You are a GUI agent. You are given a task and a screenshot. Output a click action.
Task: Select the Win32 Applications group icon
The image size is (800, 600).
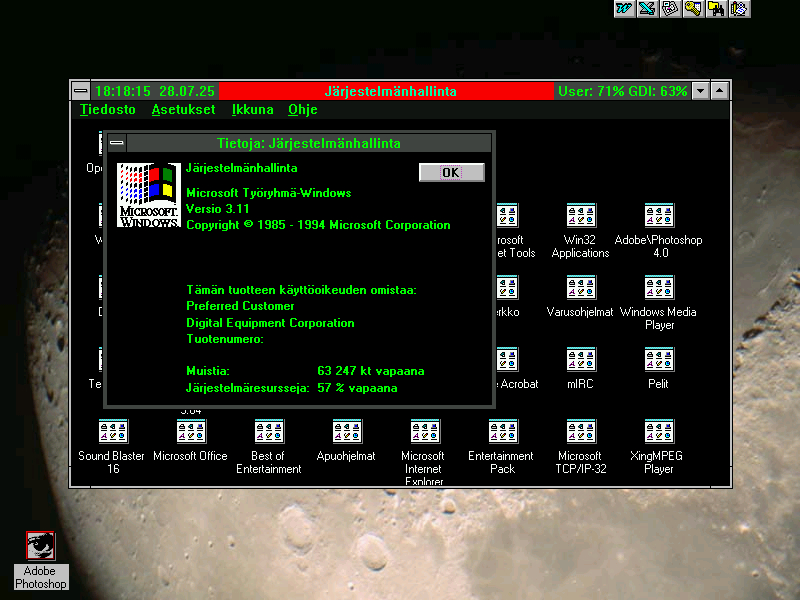[580, 216]
